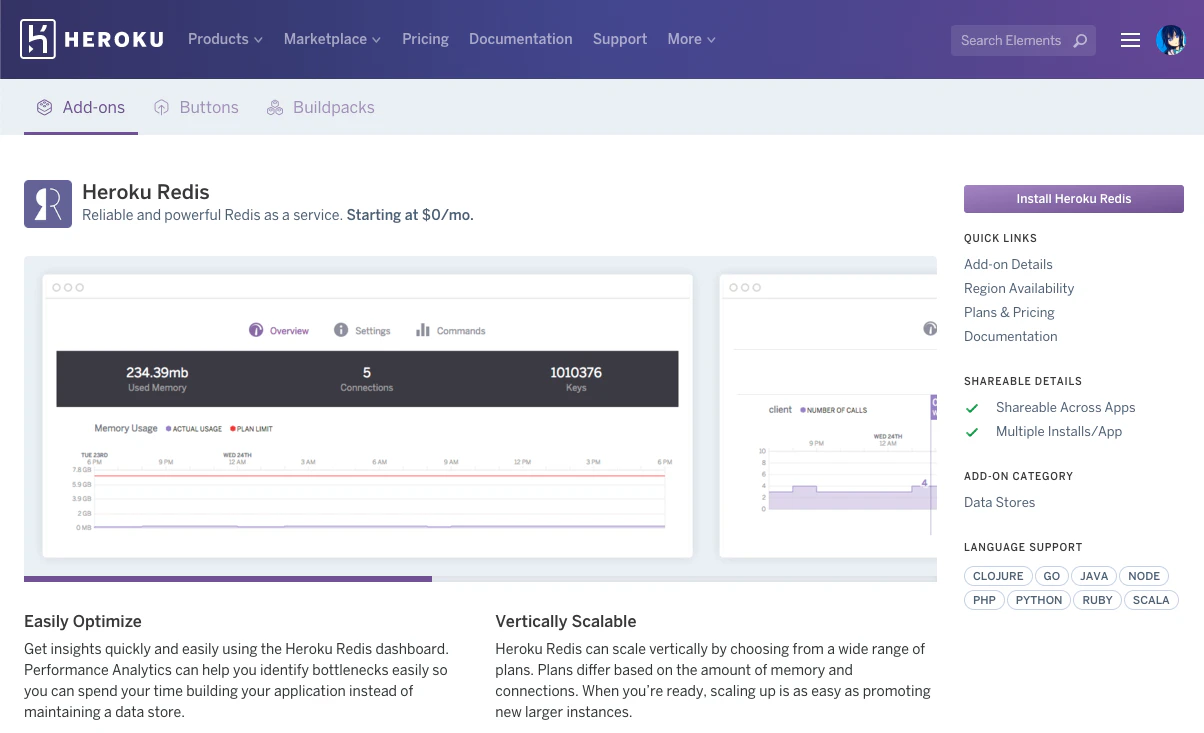Click the Heroku logo icon
1204x733 pixels.
37,39
